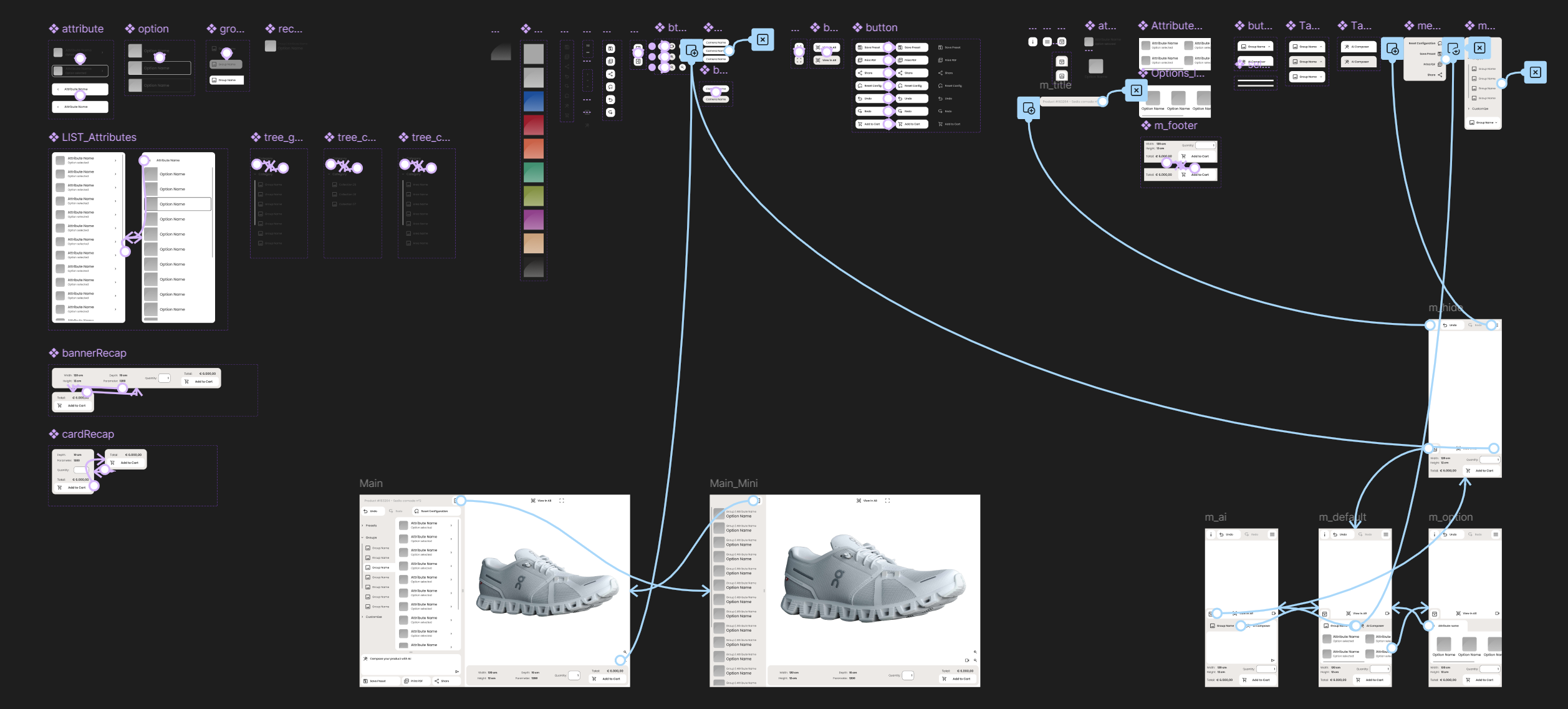This screenshot has height=709, width=1568.
Task: Click the green color swatch component
Action: (x=533, y=172)
